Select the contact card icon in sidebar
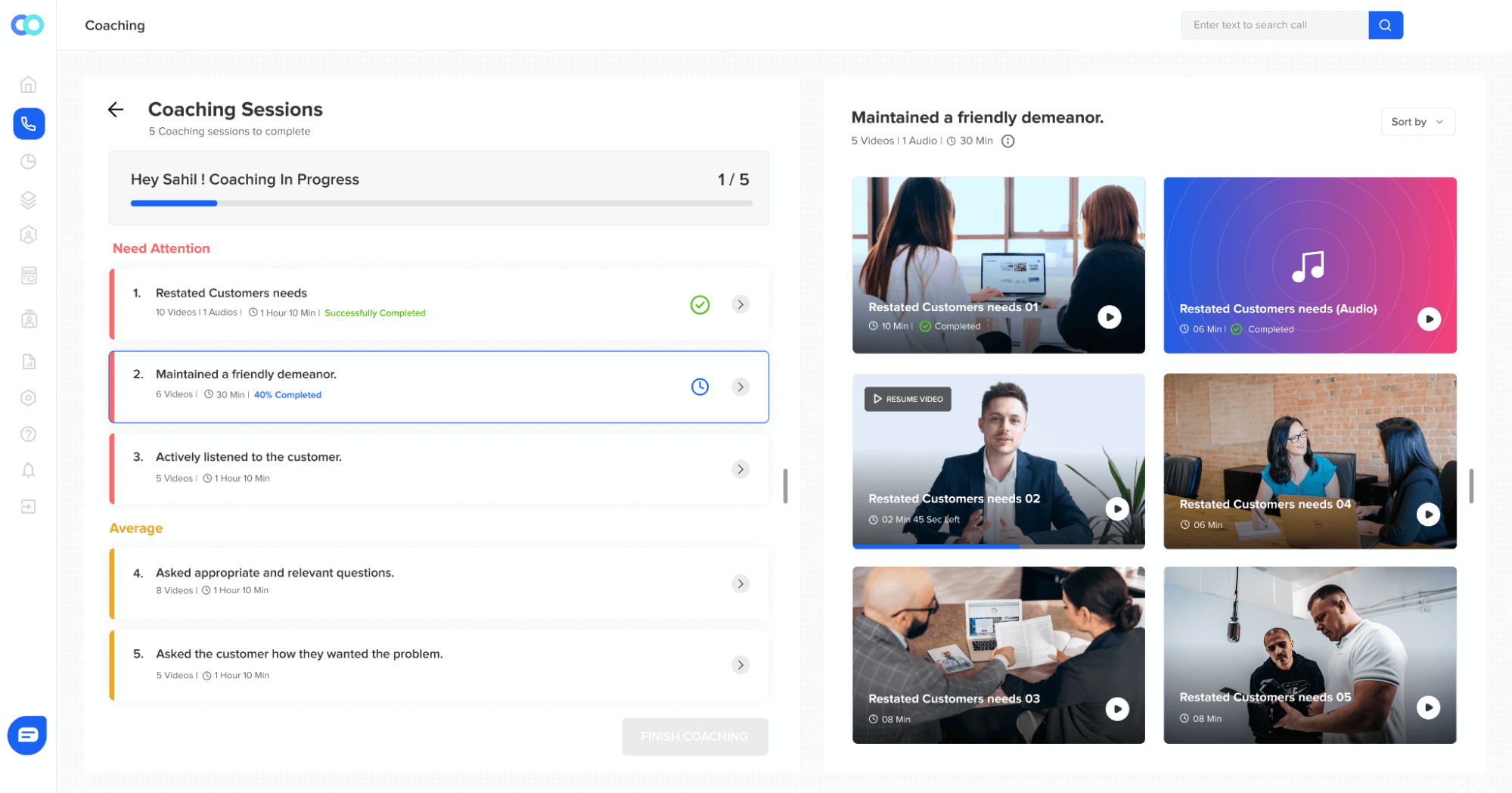This screenshot has height=793, width=1512. pyautogui.click(x=28, y=319)
